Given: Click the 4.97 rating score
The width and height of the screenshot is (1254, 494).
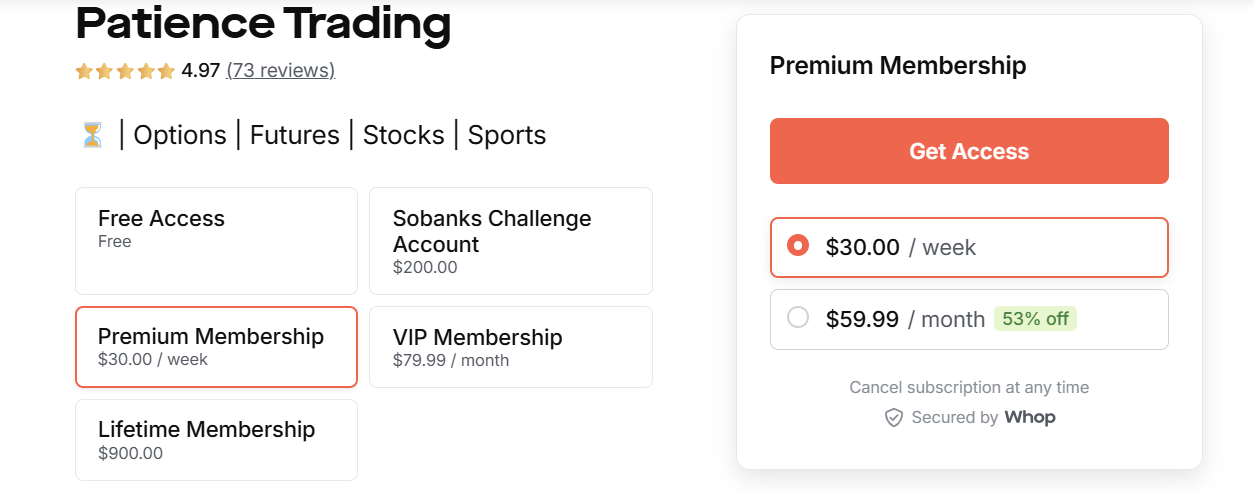Looking at the screenshot, I should [200, 71].
